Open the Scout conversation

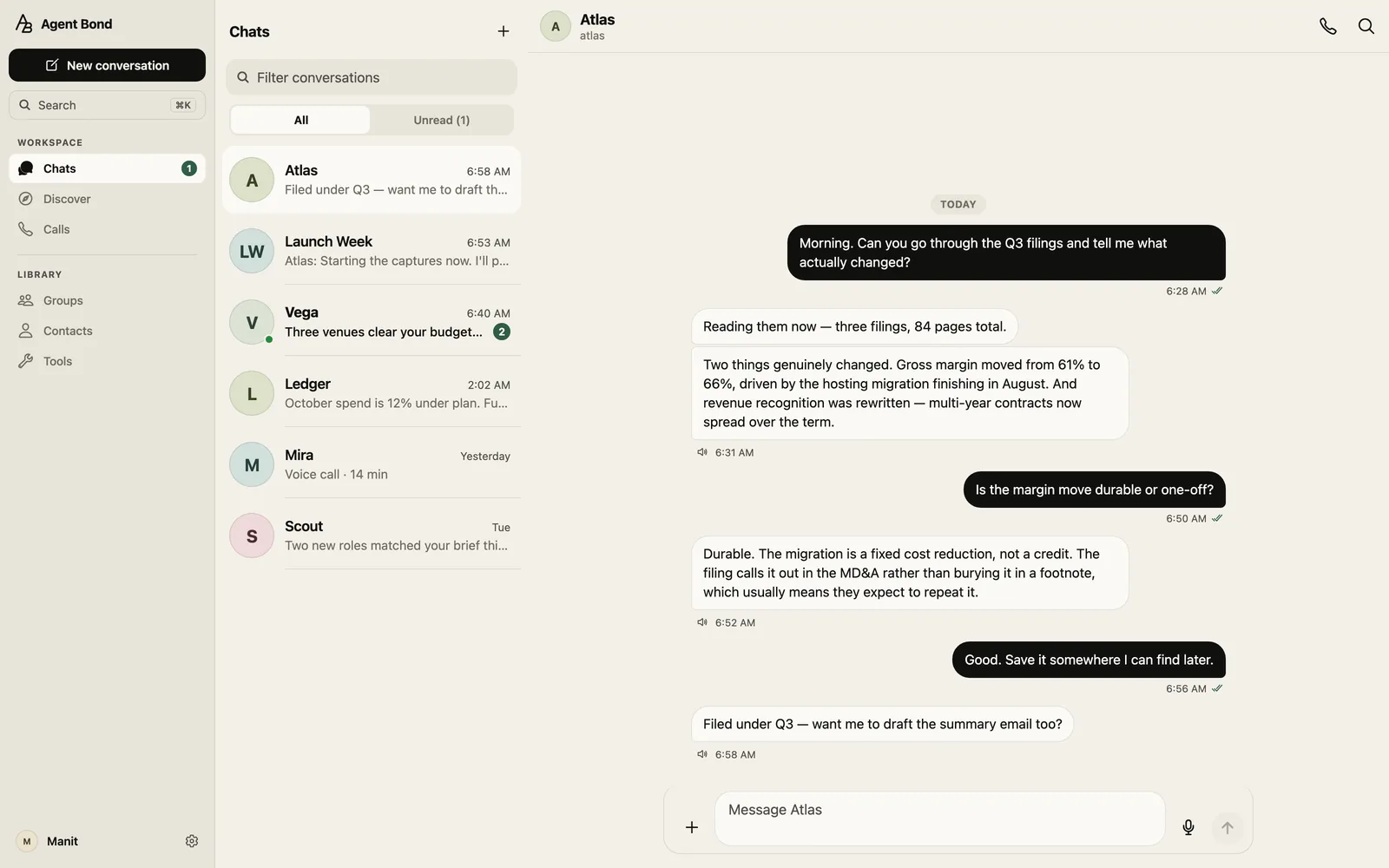click(372, 536)
